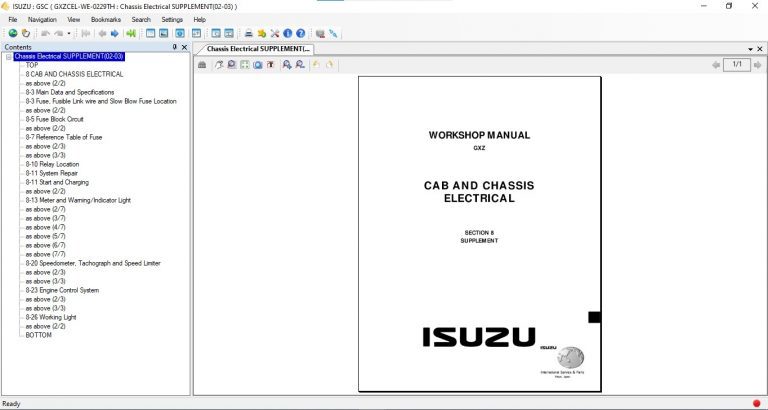The width and height of the screenshot is (768, 410).
Task: Open the history dropdown arrow in main toolbar
Action: pos(69,33)
